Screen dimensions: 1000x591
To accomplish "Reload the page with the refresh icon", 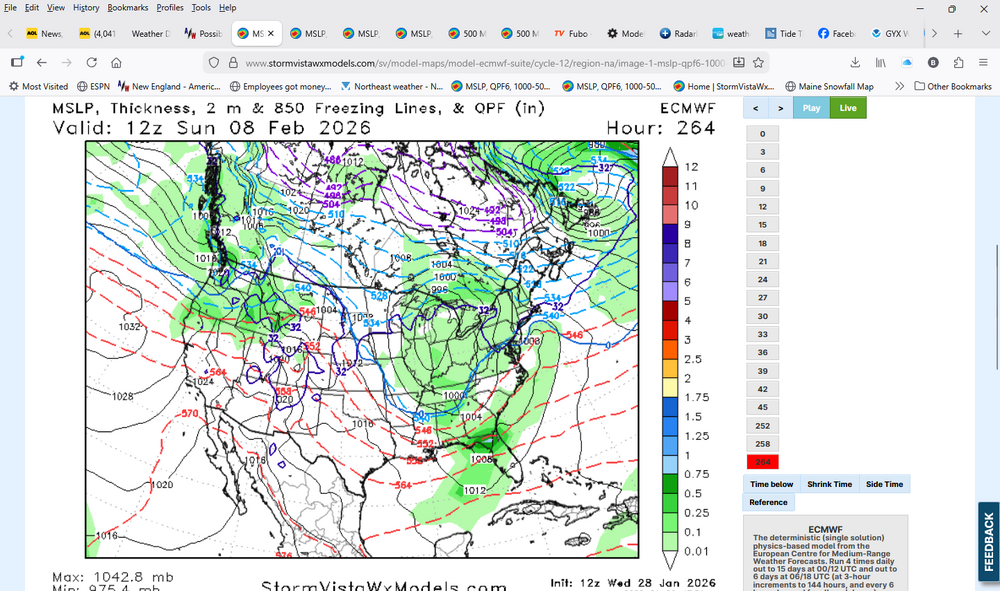I will [92, 62].
